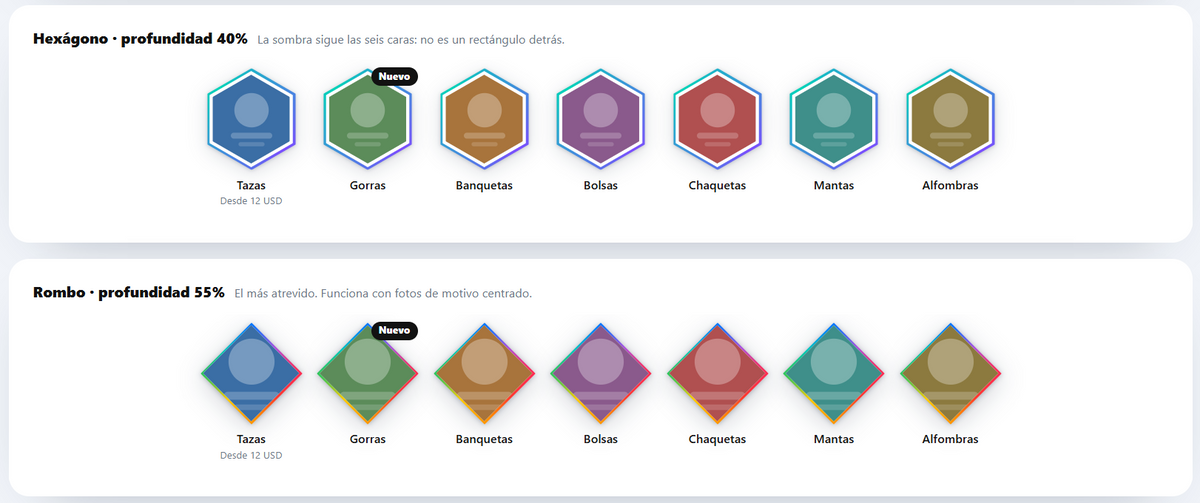Open the Alfombras hexagon category tile
The image size is (1200, 503).
click(x=950, y=119)
